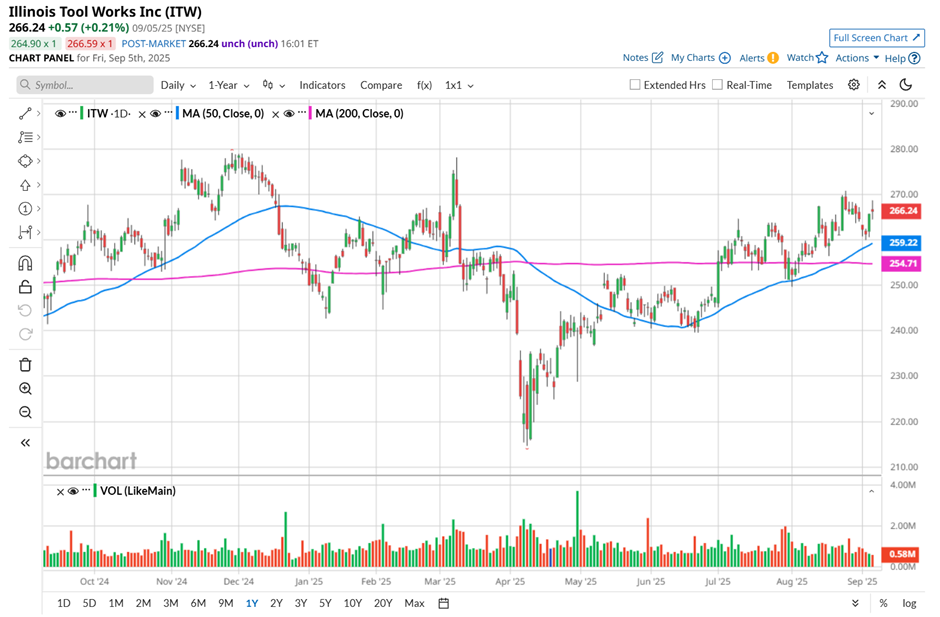This screenshot has width=940, height=617.
Task: Select the 5D time range
Action: (89, 603)
